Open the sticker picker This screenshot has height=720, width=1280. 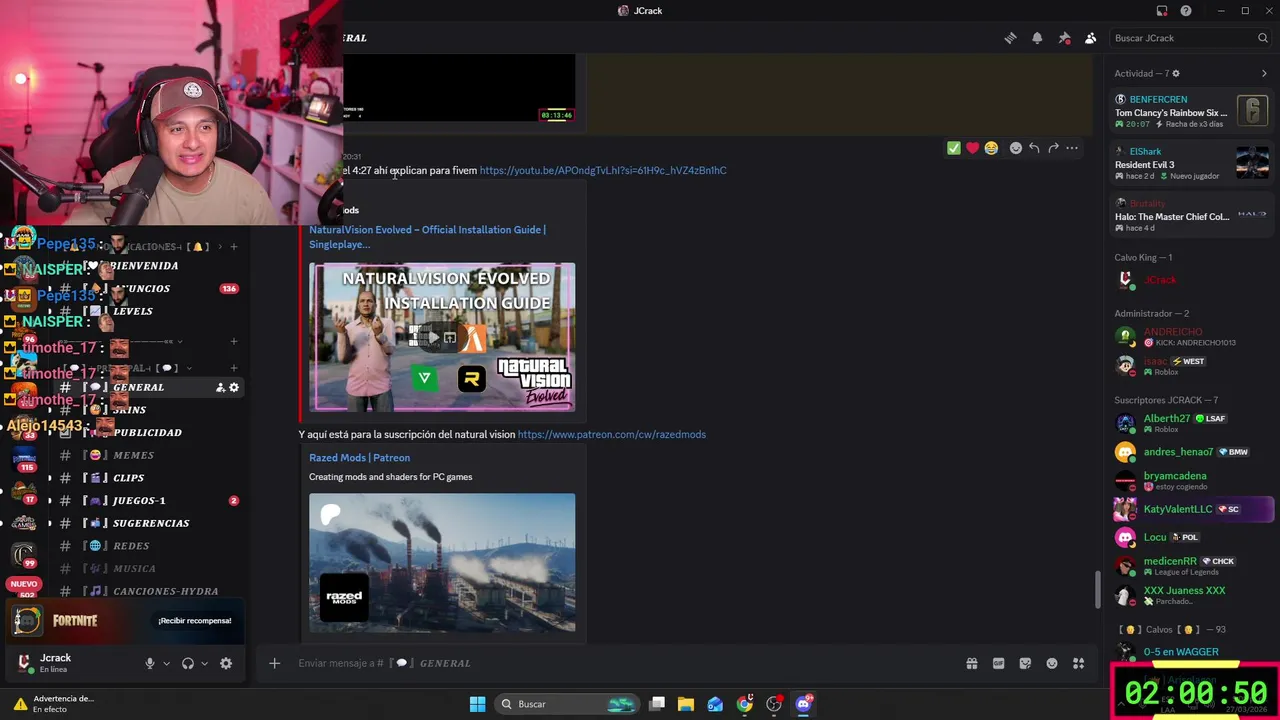[x=1025, y=663]
